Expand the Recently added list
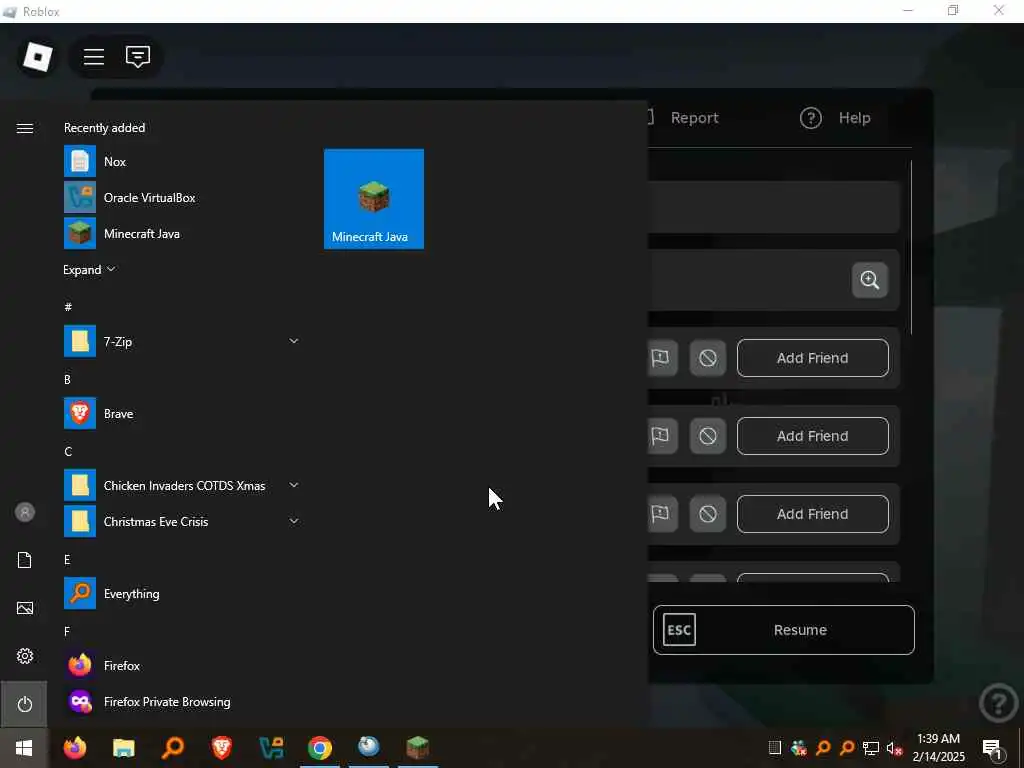Viewport: 1024px width, 768px height. pos(89,270)
